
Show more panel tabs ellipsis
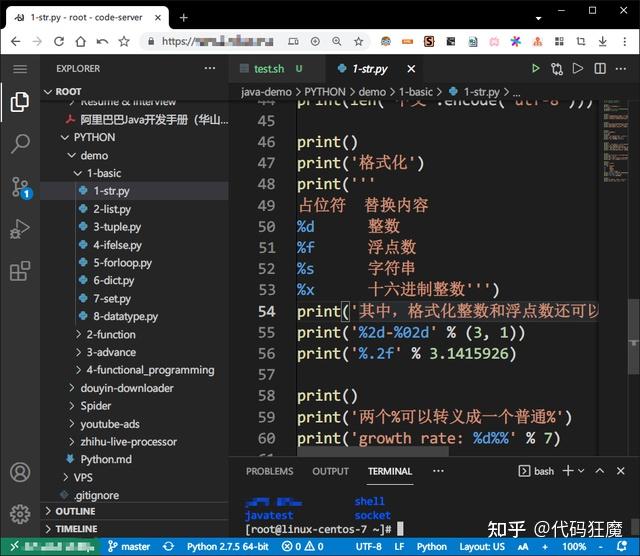tap(438, 471)
